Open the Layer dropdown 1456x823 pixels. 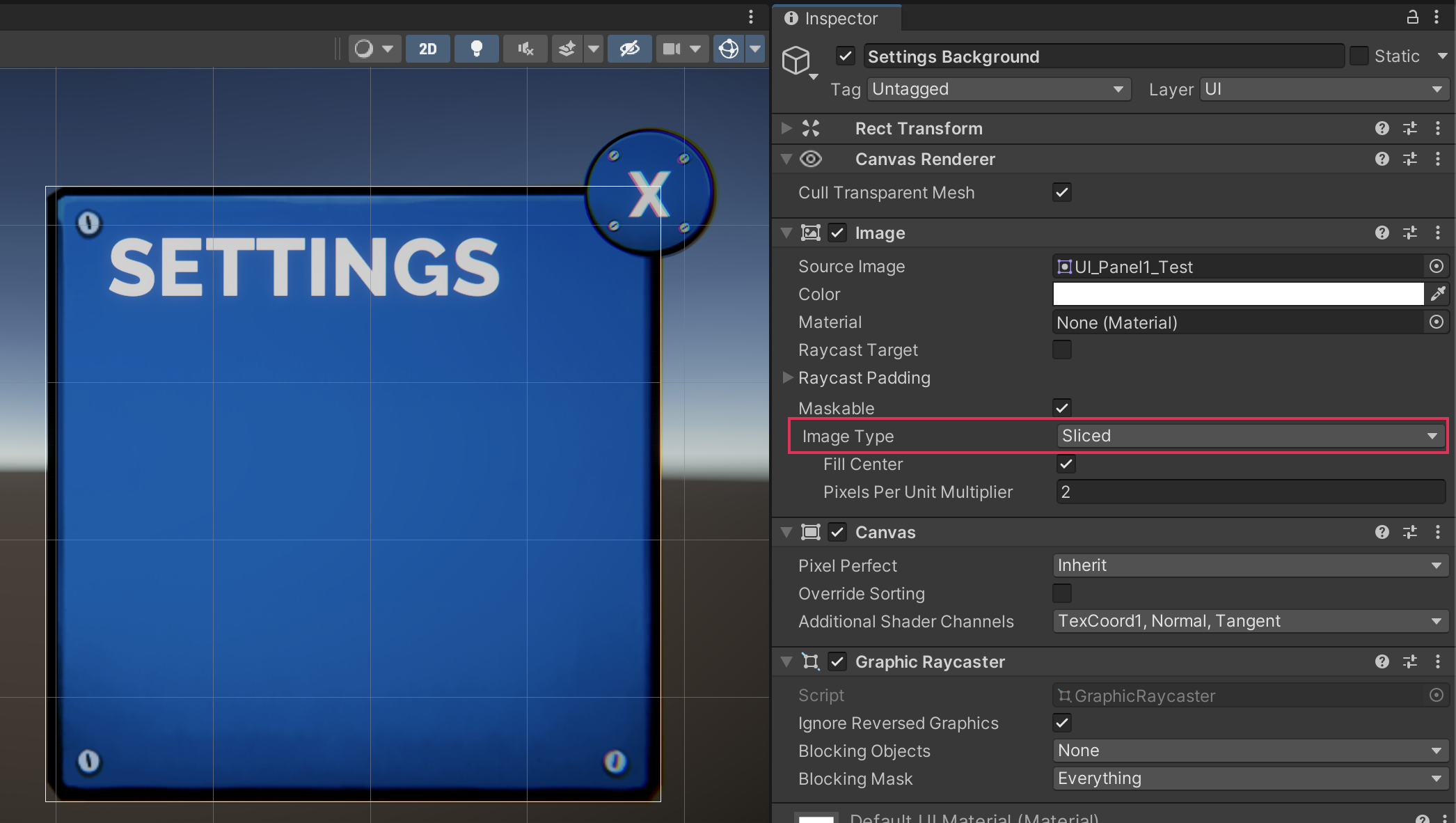click(x=1322, y=89)
